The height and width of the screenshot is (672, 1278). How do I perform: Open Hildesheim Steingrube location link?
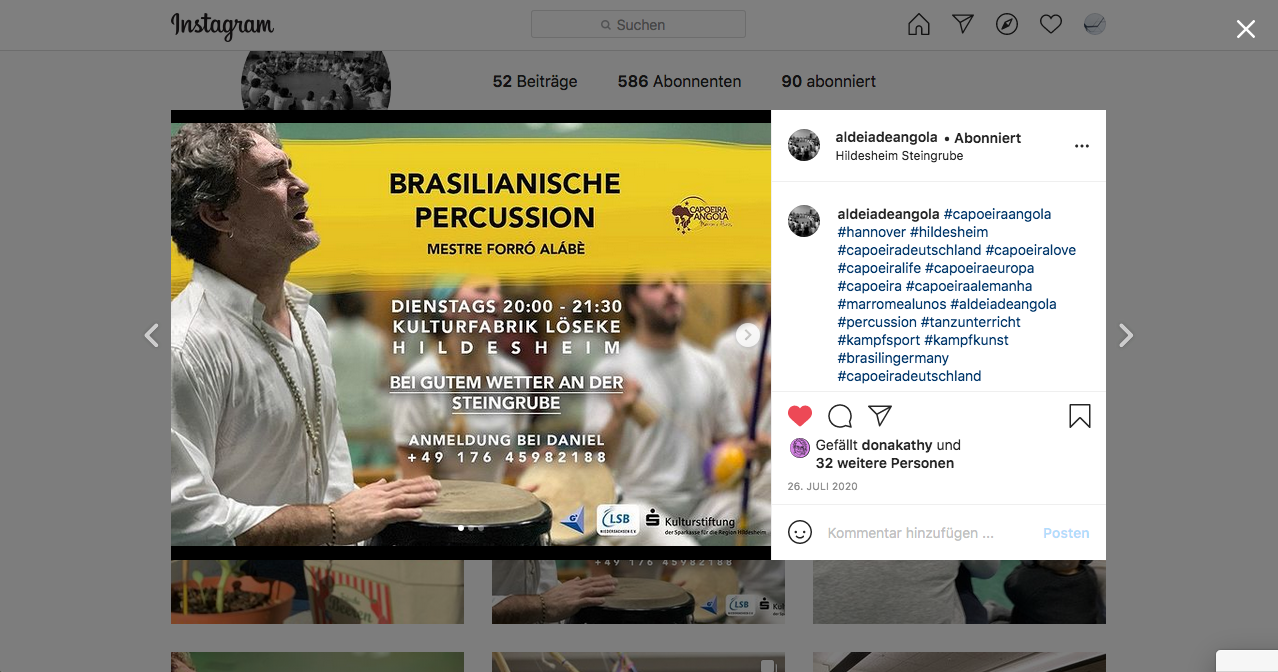(899, 156)
